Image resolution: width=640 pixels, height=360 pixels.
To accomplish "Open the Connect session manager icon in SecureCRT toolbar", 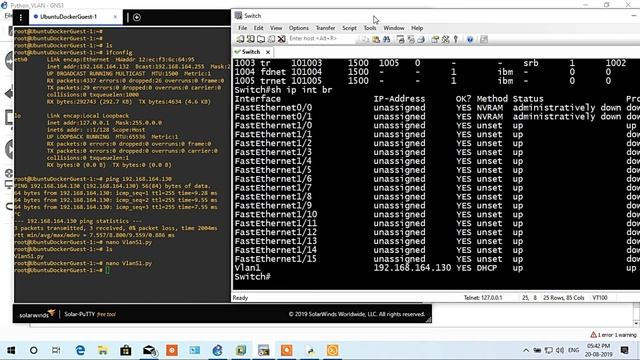I will click(240, 39).
